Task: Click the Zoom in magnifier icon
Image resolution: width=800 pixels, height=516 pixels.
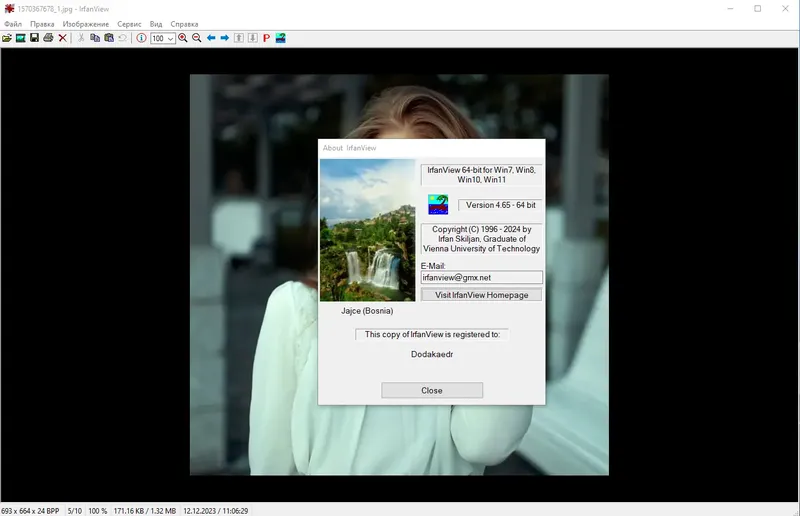Action: click(183, 38)
